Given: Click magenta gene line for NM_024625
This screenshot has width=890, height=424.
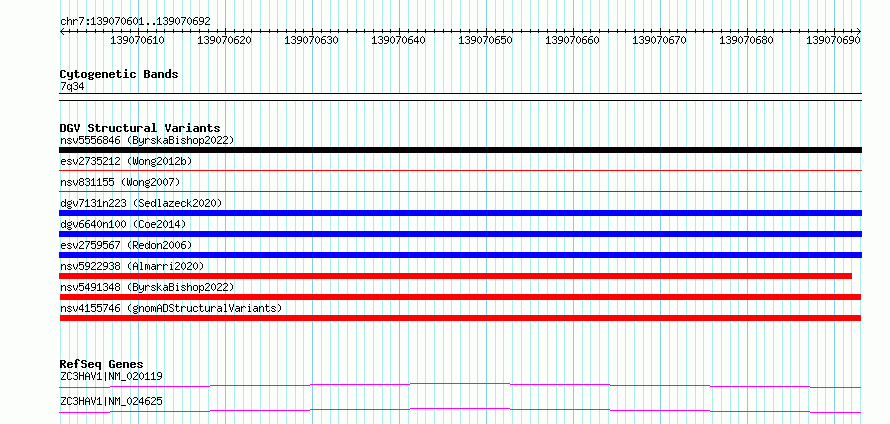Looking at the screenshot, I should [x=460, y=410].
